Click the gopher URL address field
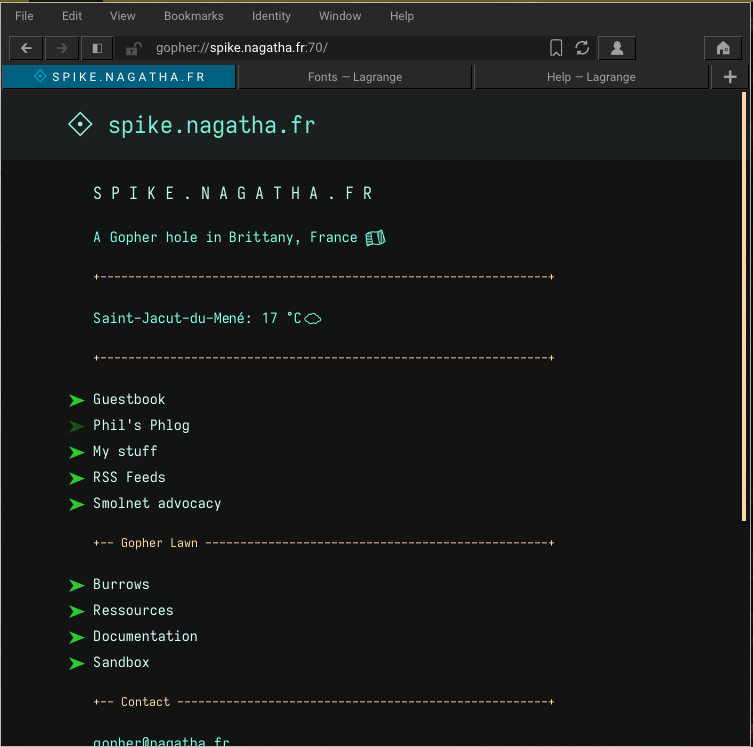The width and height of the screenshot is (753, 747). click(x=340, y=48)
